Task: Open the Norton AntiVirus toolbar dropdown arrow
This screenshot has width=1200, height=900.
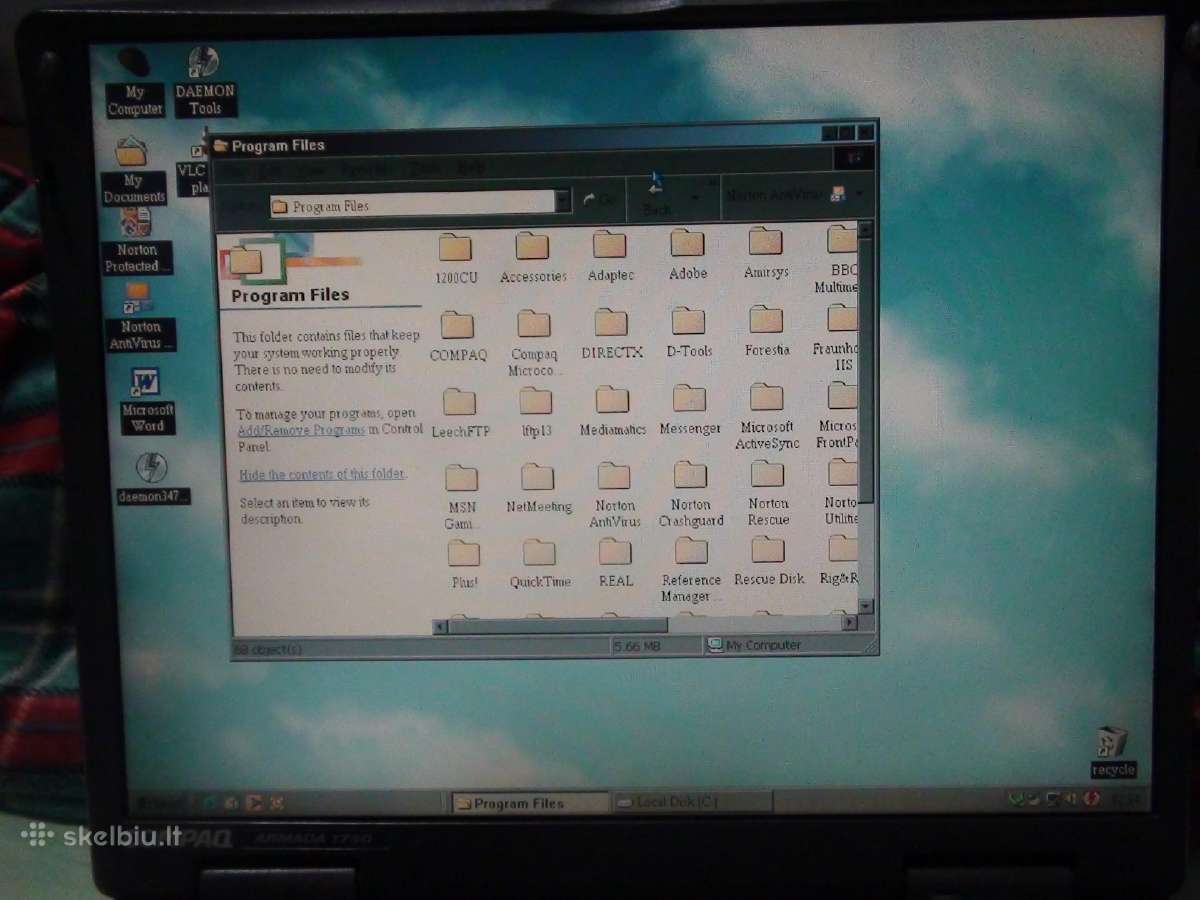Action: click(x=859, y=194)
